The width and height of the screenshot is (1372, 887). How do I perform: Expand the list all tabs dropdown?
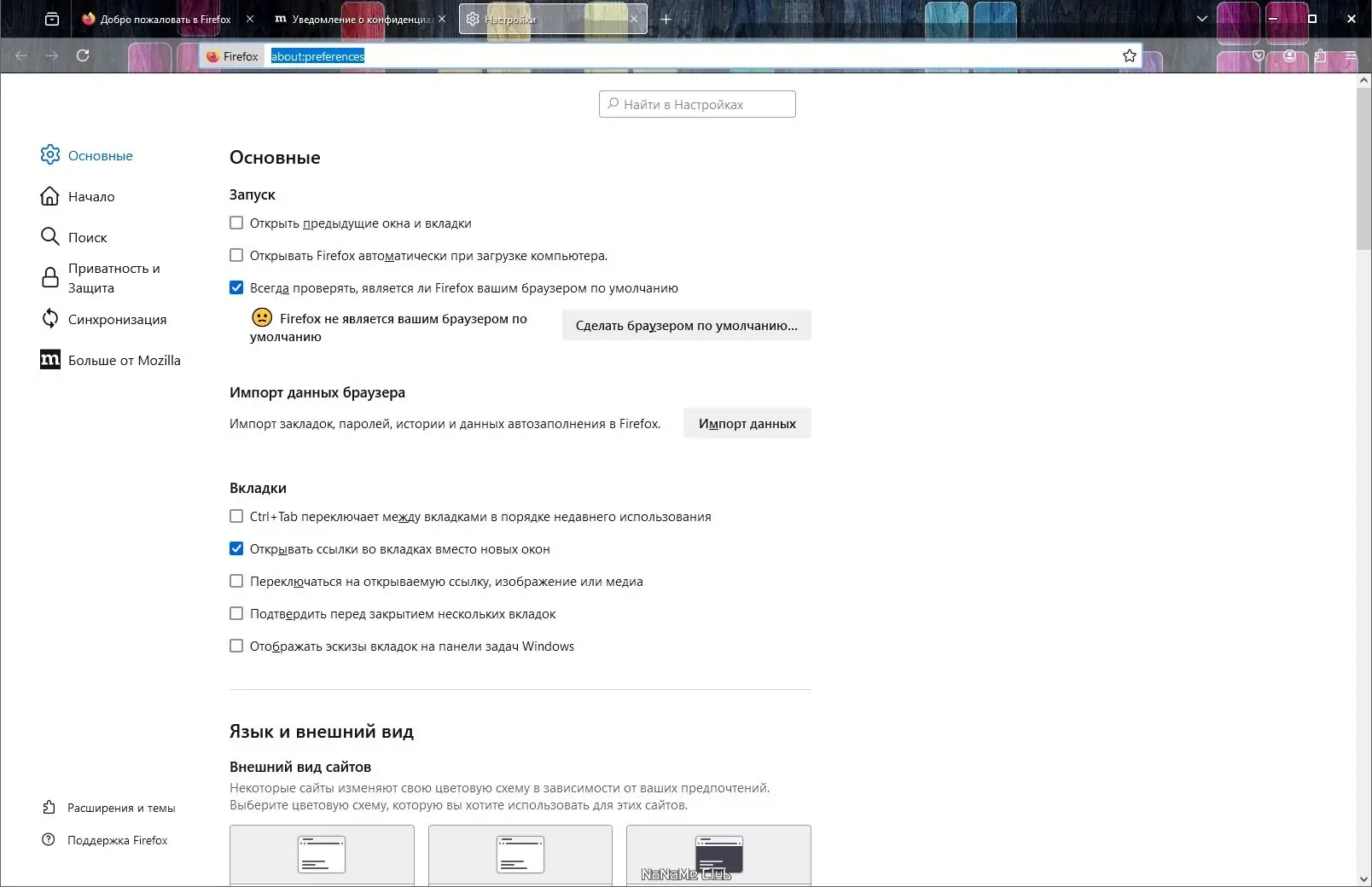(1202, 19)
